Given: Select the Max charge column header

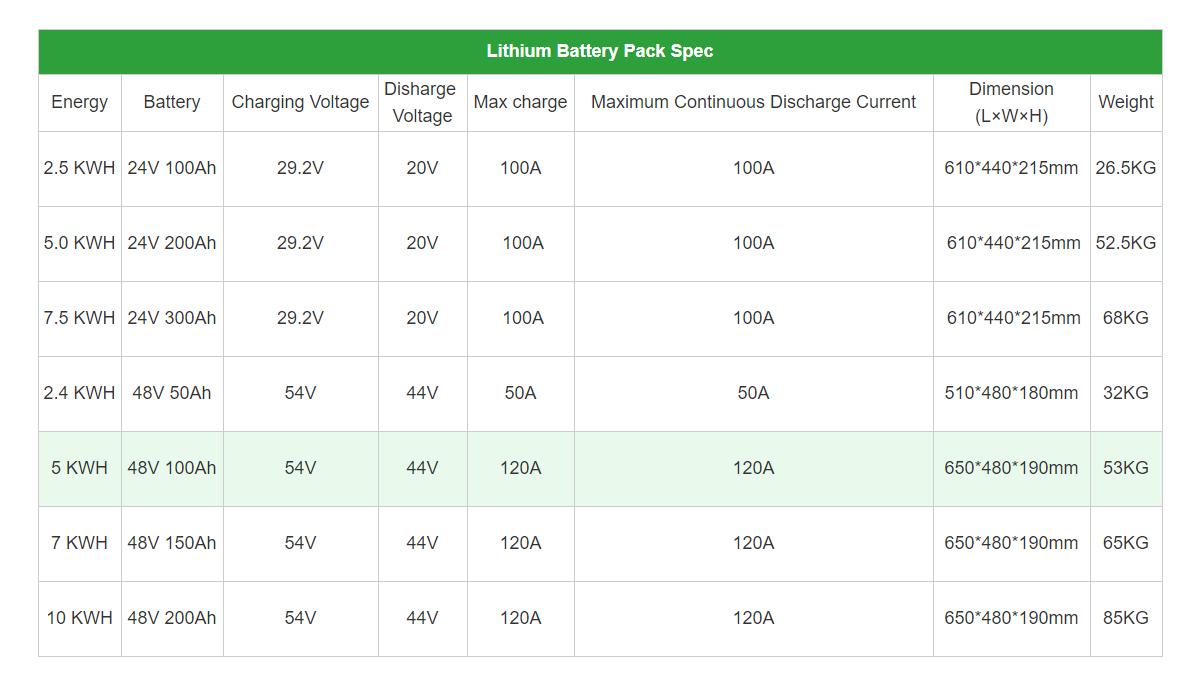Looking at the screenshot, I should 520,102.
